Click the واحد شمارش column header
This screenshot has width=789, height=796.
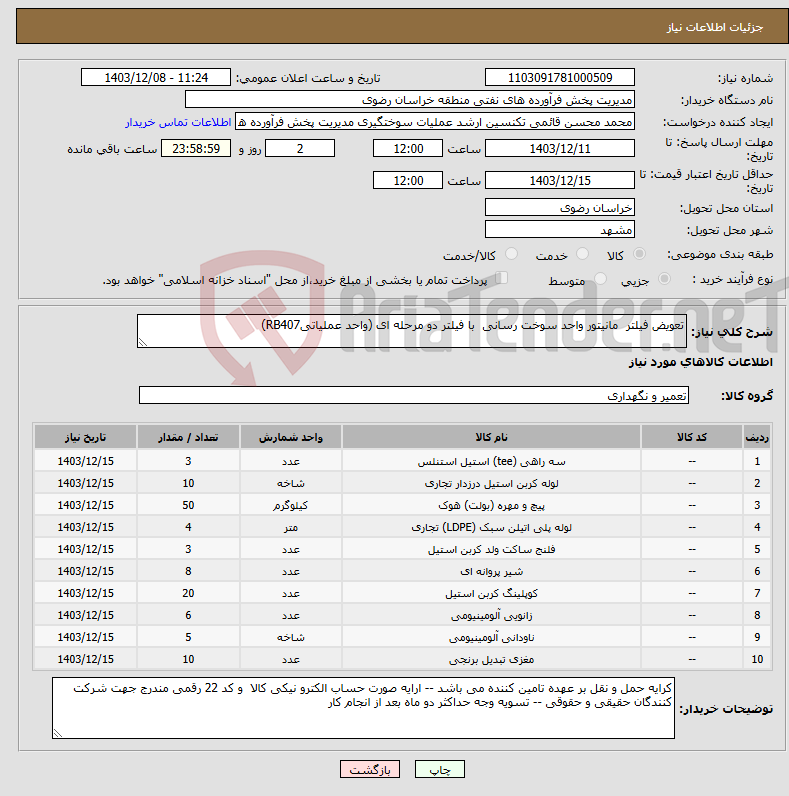pos(290,437)
